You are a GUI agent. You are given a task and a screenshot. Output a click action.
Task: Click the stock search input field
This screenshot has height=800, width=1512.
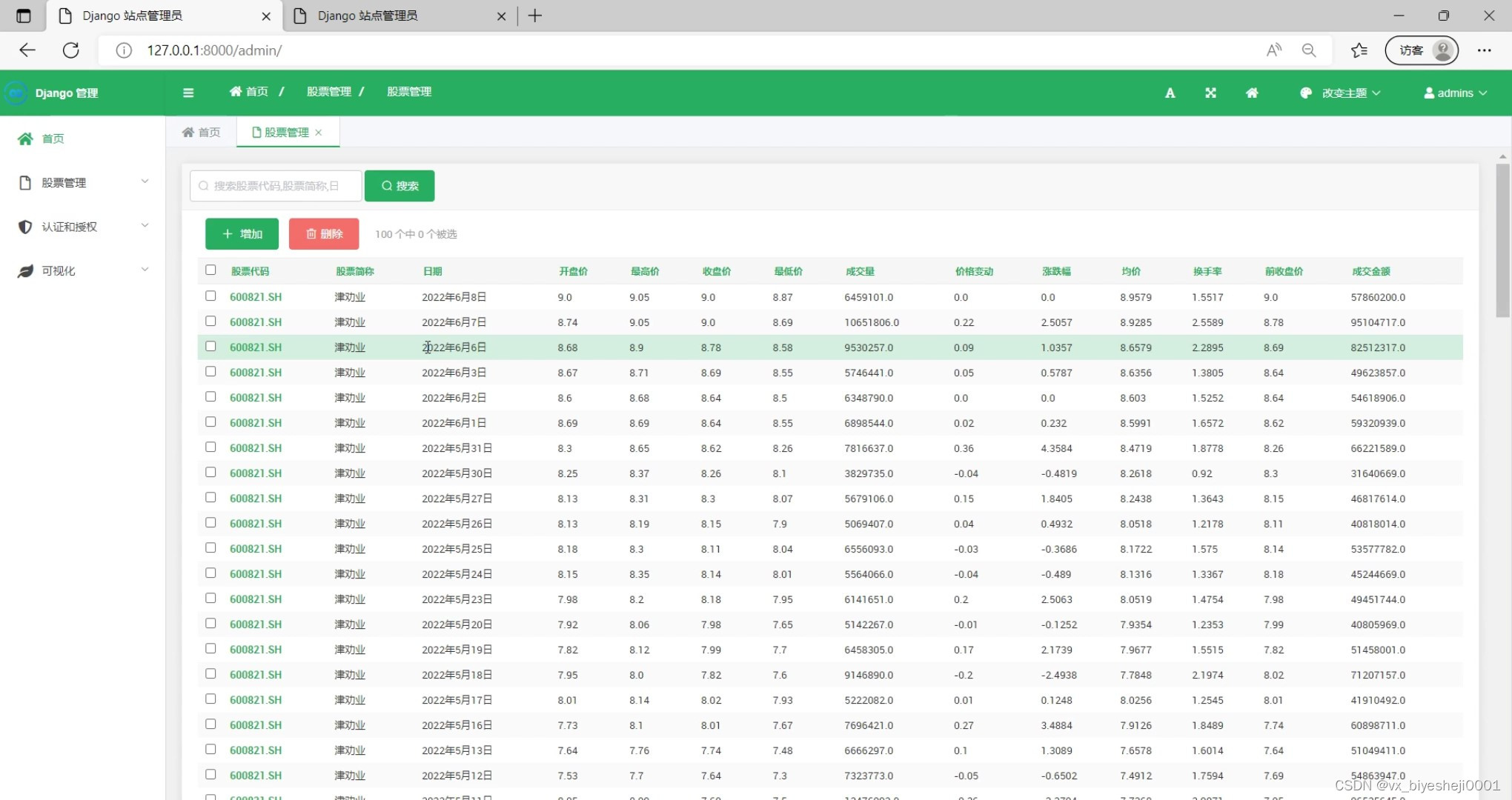(x=276, y=186)
